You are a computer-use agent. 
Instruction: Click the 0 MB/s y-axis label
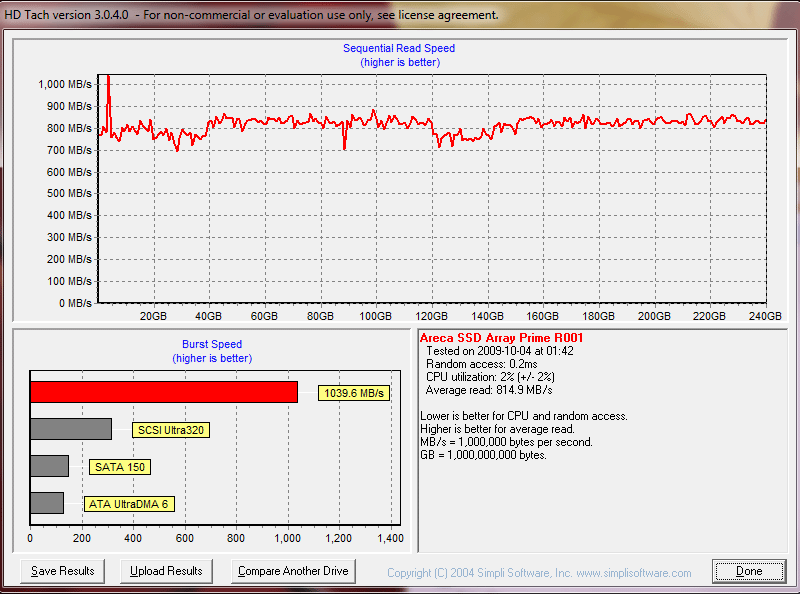[76, 303]
